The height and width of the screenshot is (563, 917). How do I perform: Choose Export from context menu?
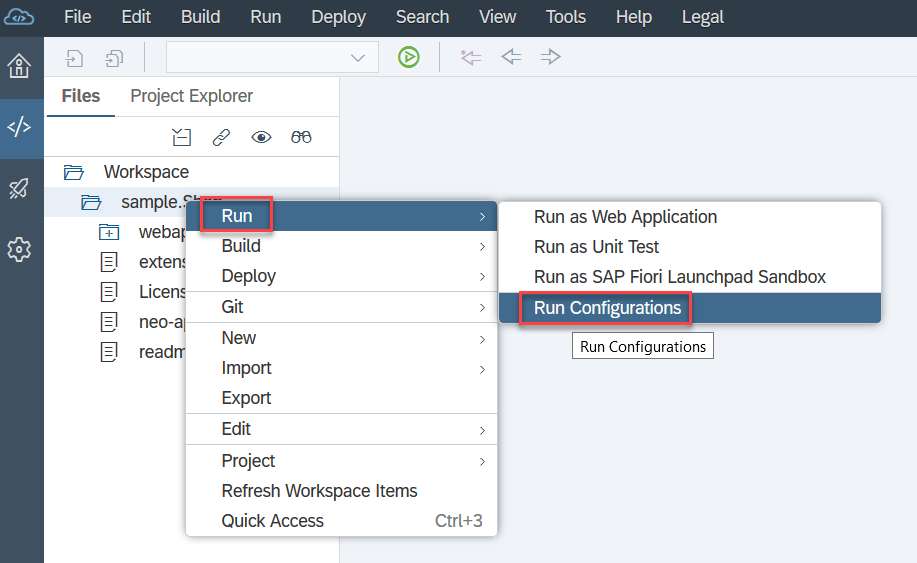click(341, 398)
